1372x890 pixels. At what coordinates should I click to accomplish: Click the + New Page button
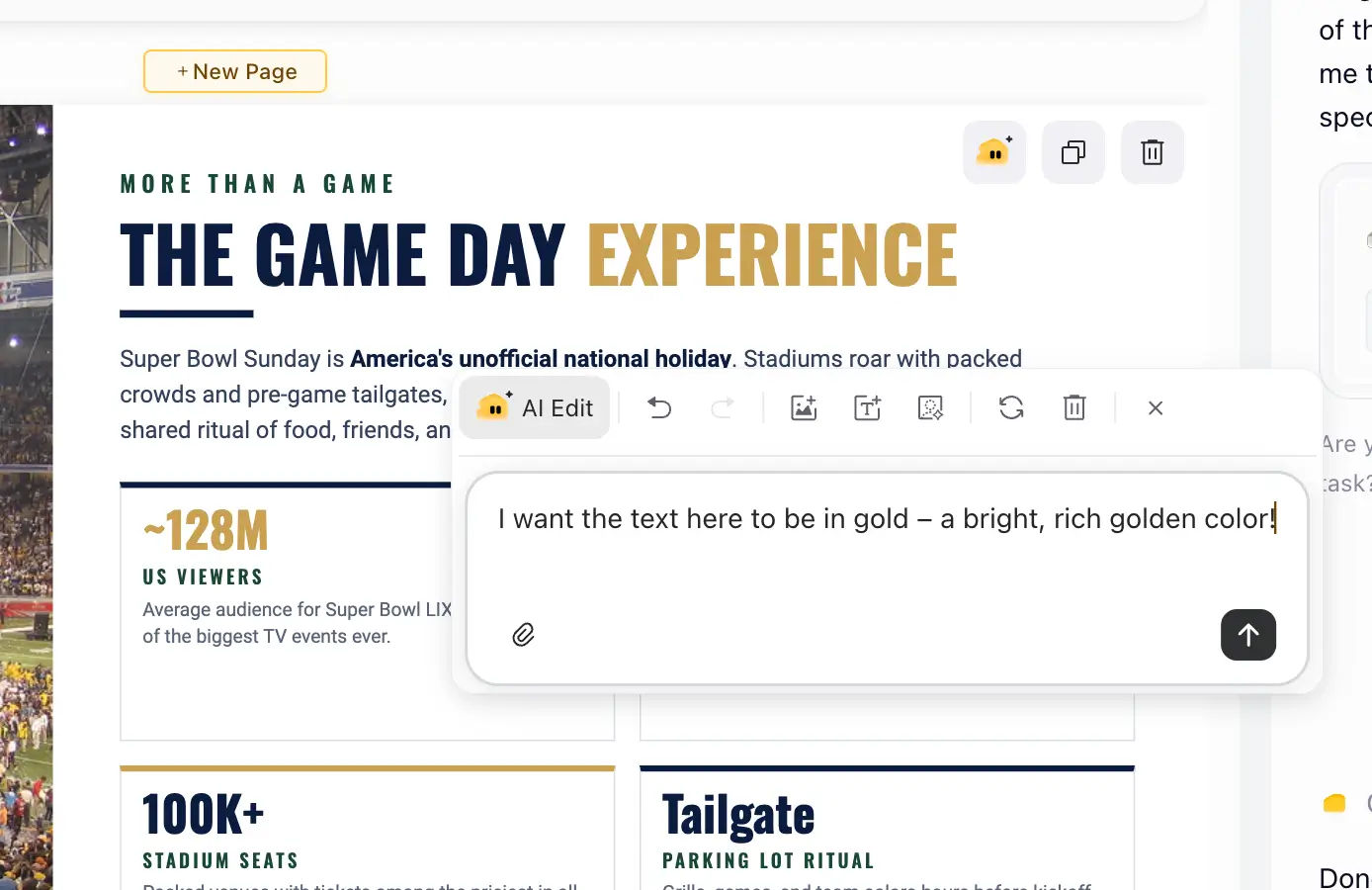click(x=235, y=71)
